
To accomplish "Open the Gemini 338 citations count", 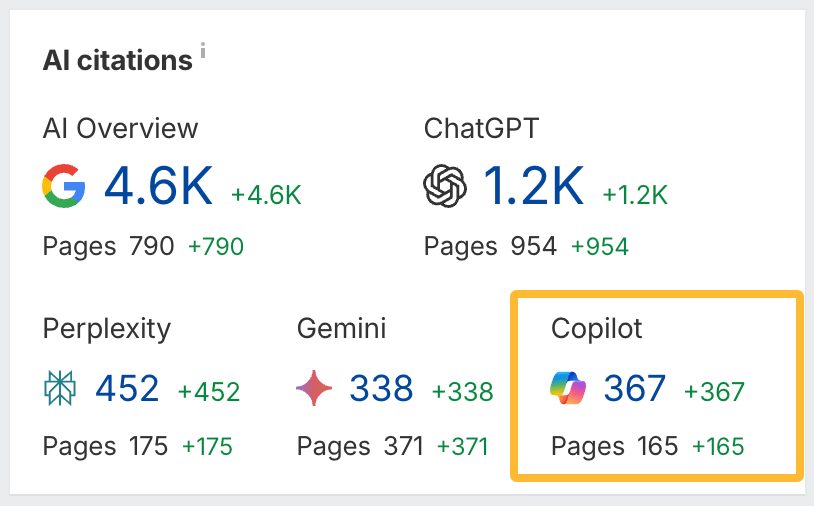I will tap(381, 388).
